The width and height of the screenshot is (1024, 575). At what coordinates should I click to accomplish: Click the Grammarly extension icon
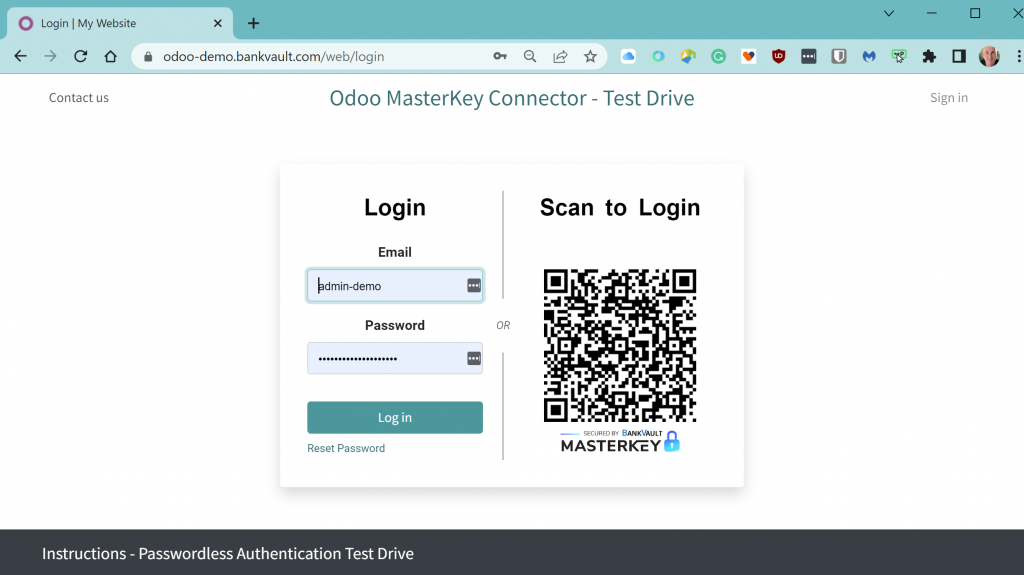click(718, 57)
